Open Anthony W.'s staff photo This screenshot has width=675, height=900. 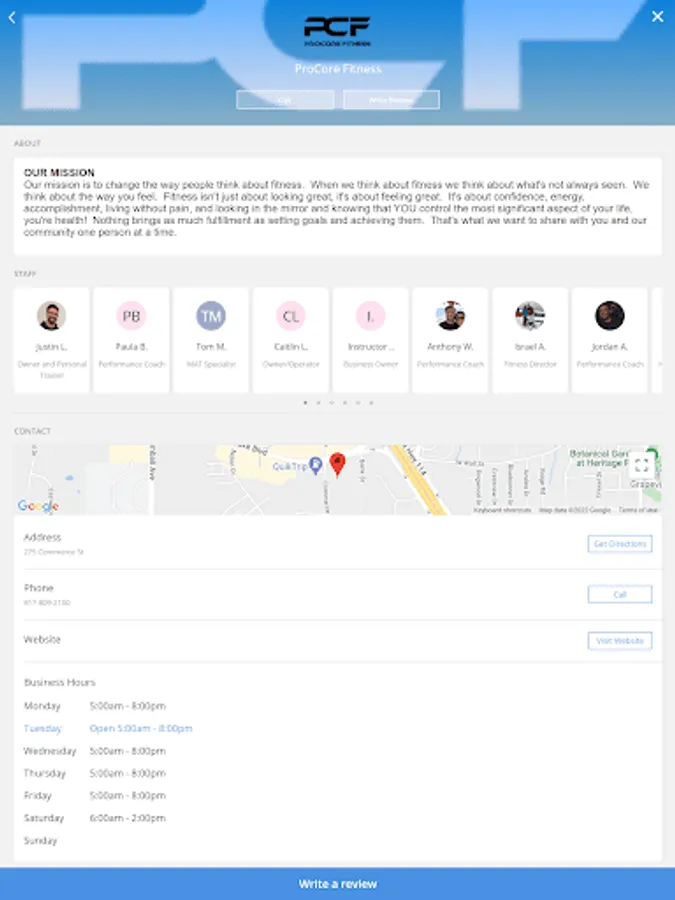click(x=450, y=316)
